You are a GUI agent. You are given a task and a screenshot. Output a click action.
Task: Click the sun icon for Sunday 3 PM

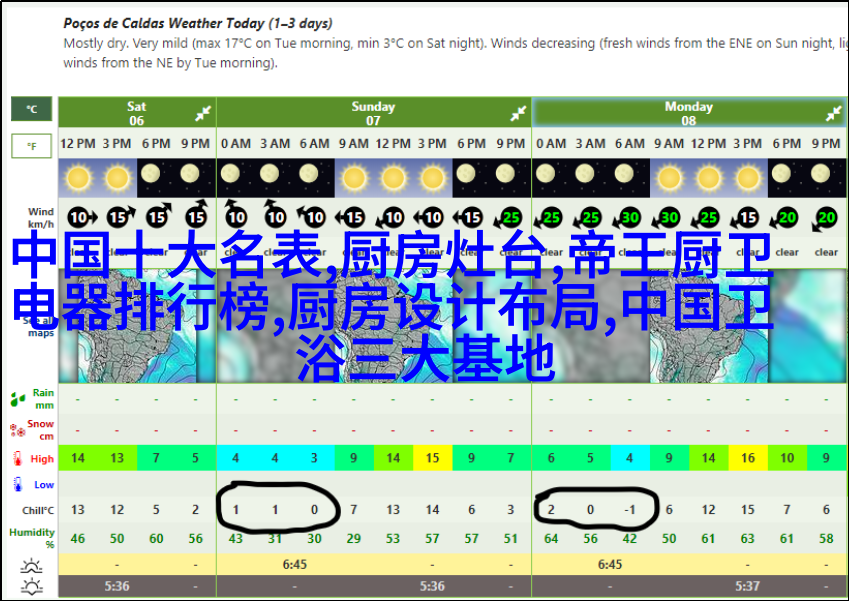click(432, 178)
